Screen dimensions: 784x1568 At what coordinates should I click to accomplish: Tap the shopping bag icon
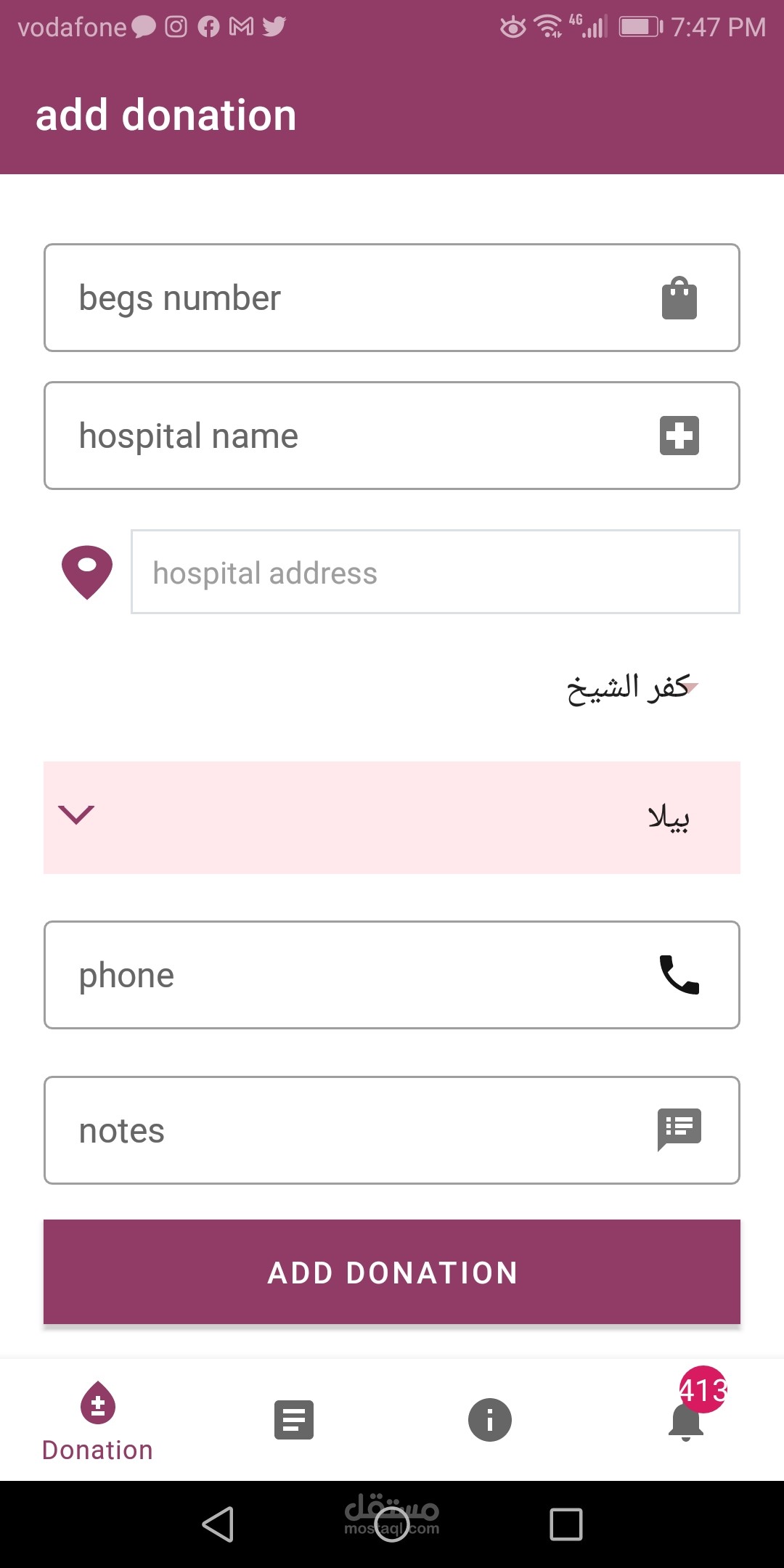click(679, 298)
